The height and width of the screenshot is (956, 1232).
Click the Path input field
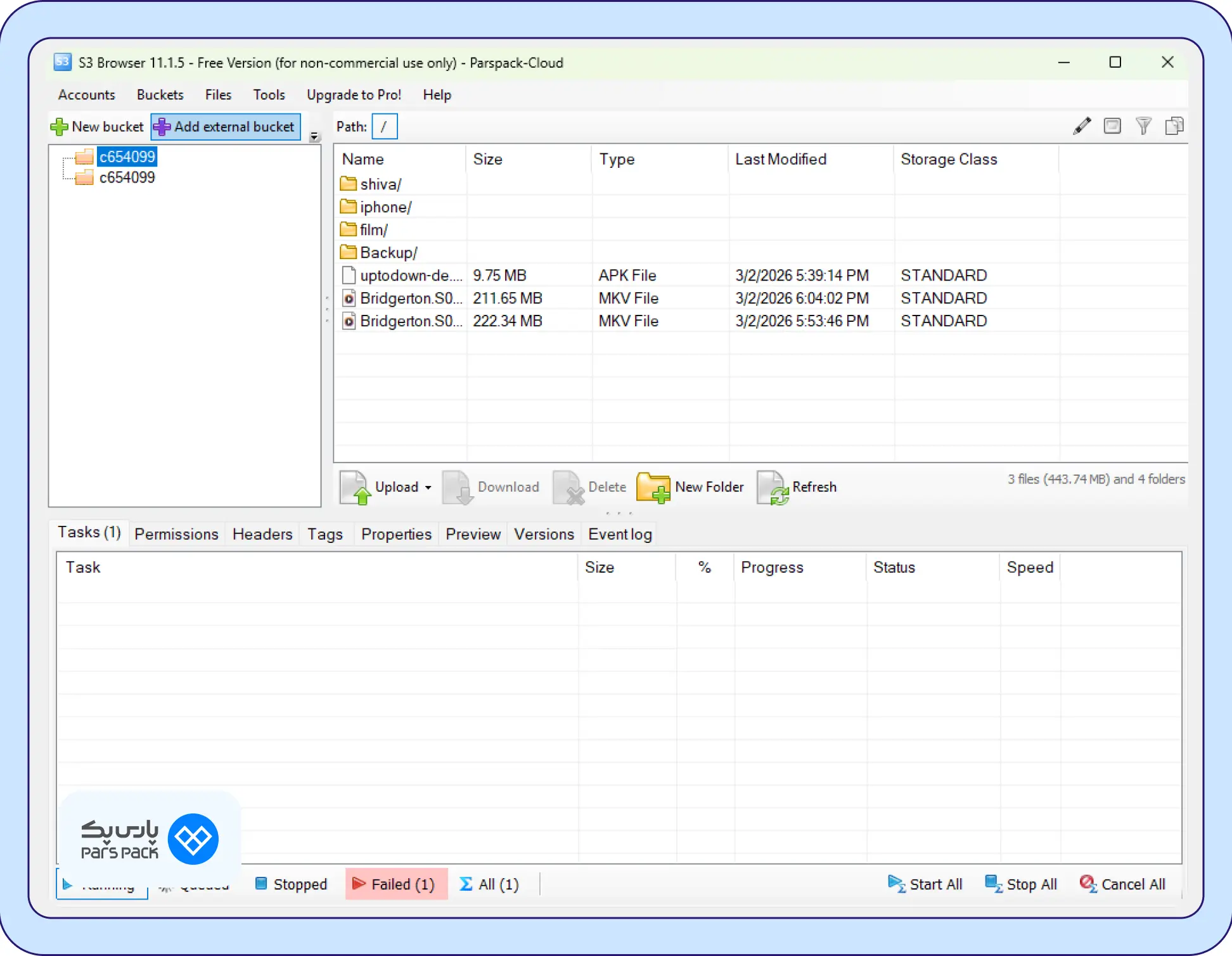[x=384, y=127]
